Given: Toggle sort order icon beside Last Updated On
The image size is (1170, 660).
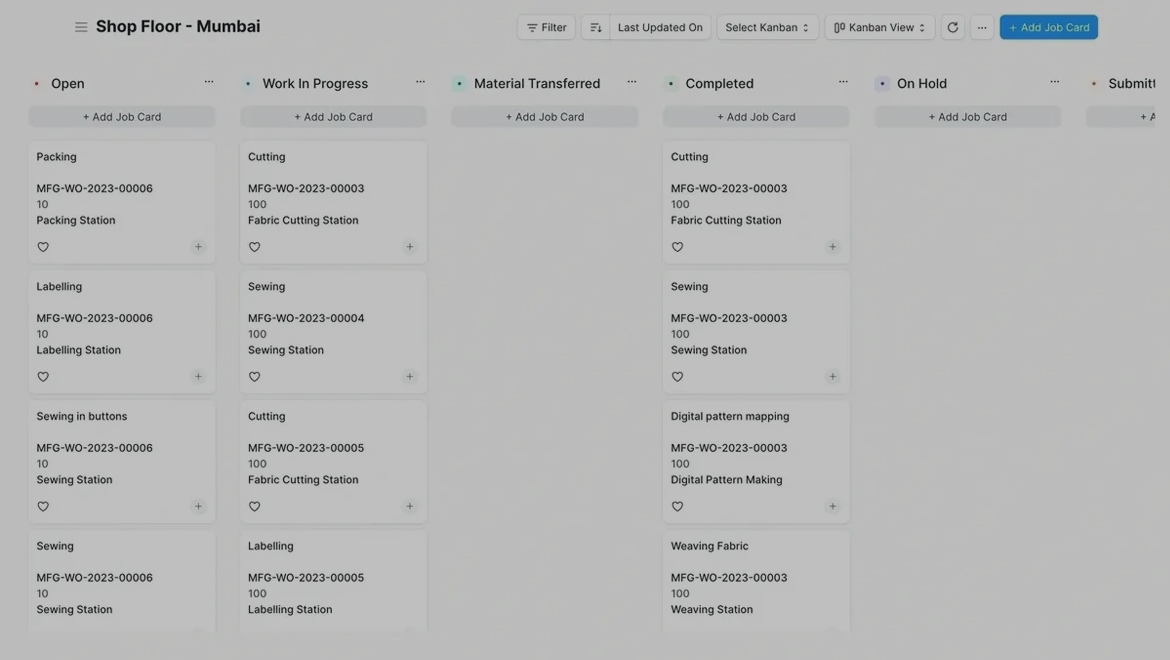Looking at the screenshot, I should tap(596, 27).
